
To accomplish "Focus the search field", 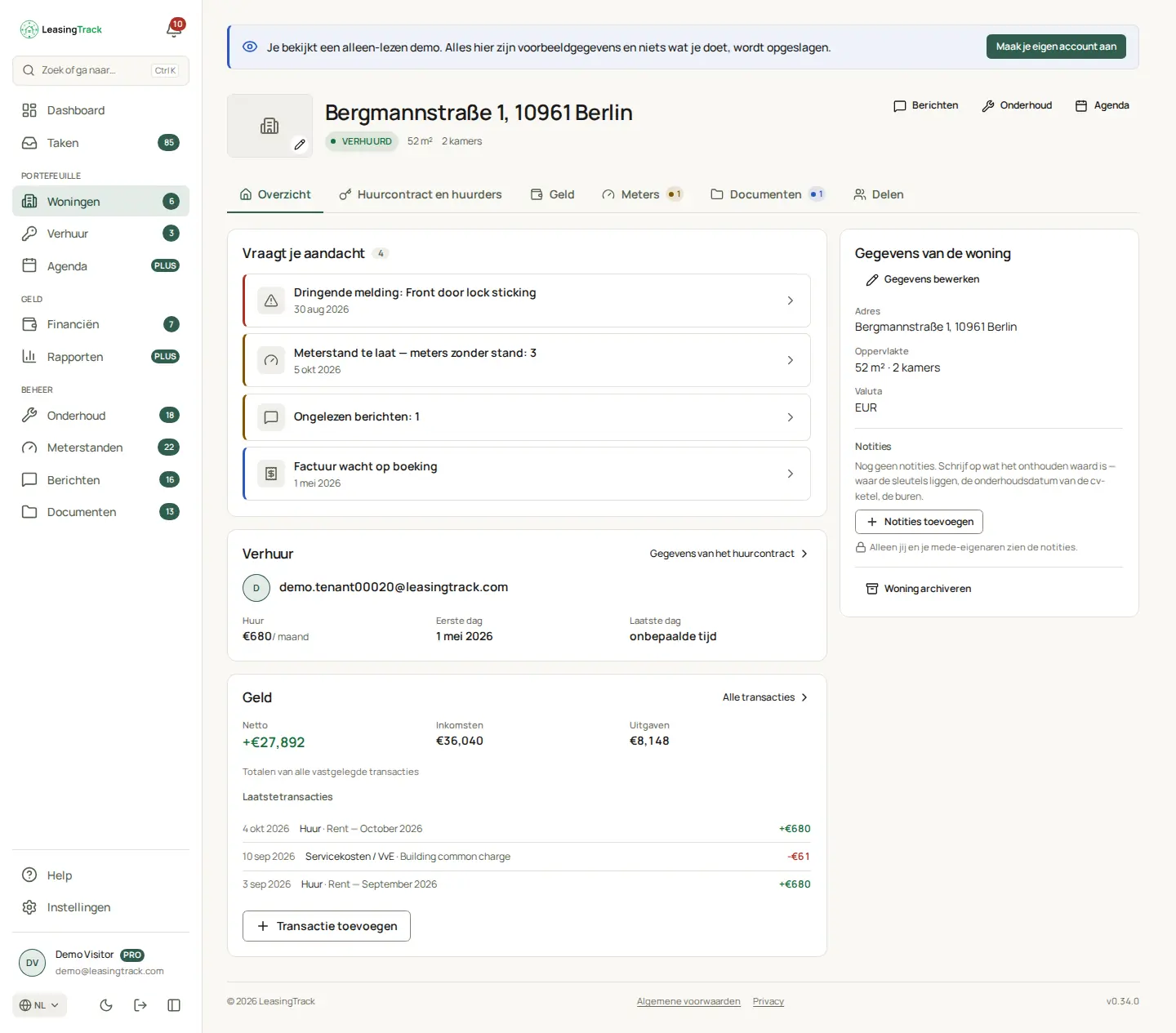I will click(100, 70).
